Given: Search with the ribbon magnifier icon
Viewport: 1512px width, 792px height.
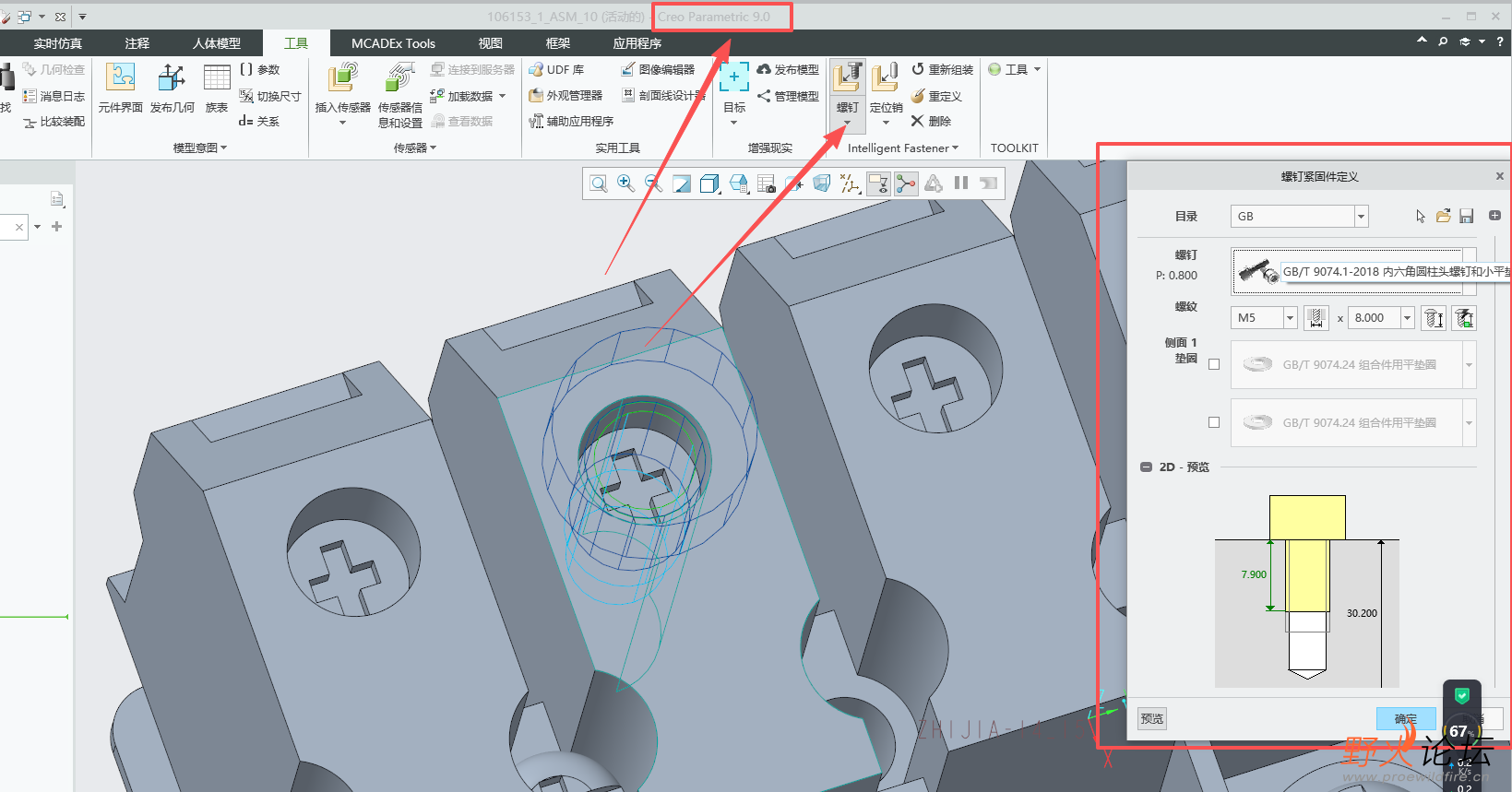Looking at the screenshot, I should [1443, 41].
